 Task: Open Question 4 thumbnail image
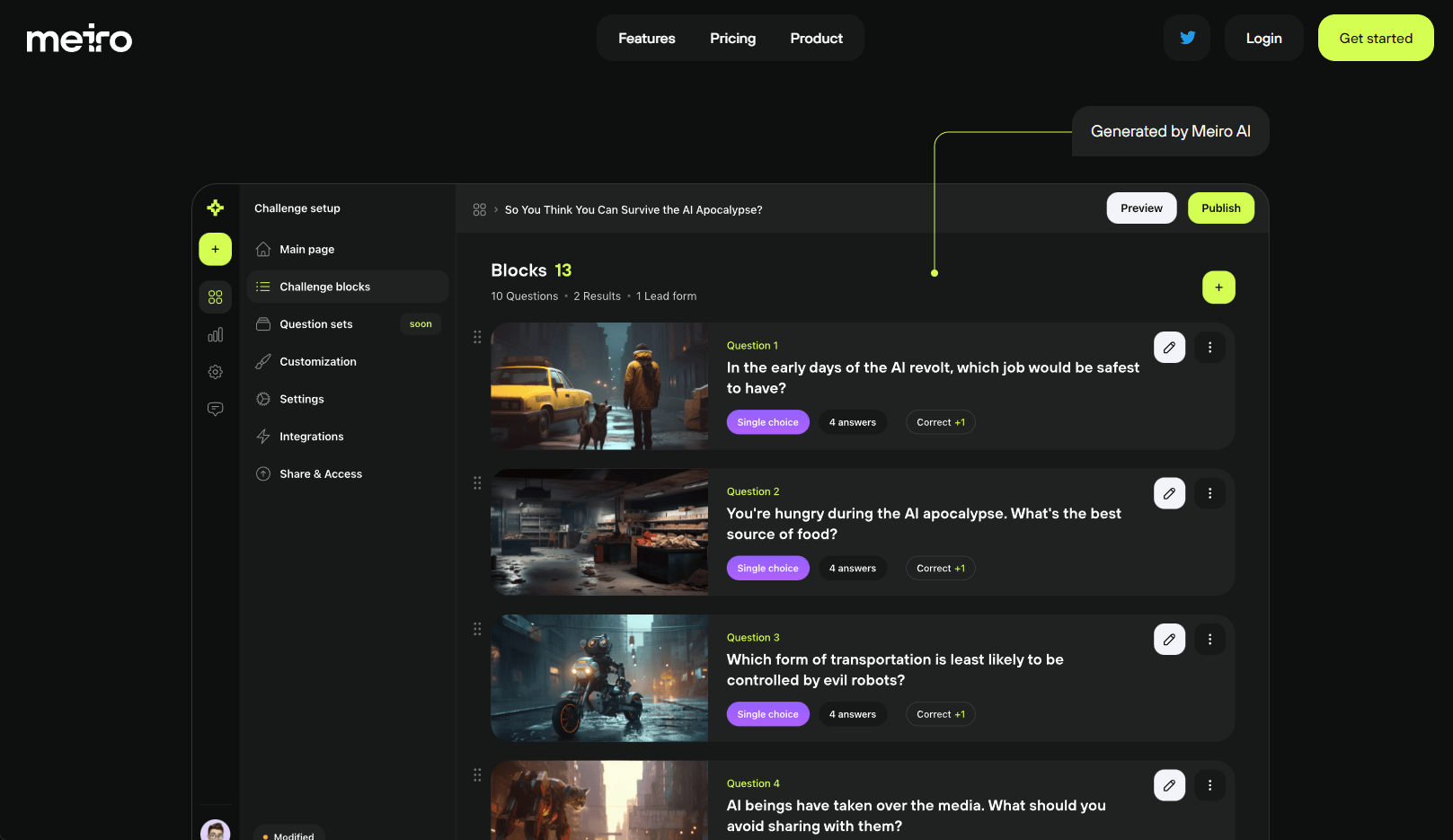599,800
